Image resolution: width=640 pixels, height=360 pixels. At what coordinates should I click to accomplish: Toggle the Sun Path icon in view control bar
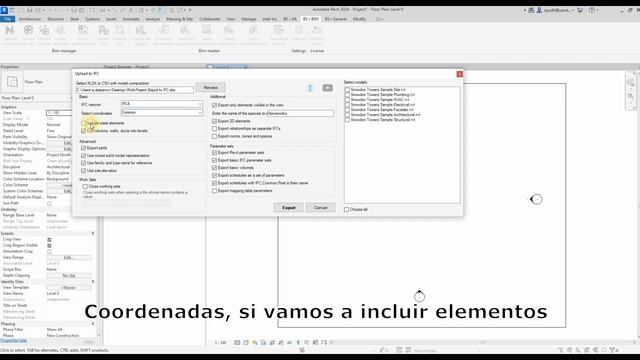tap(255, 343)
